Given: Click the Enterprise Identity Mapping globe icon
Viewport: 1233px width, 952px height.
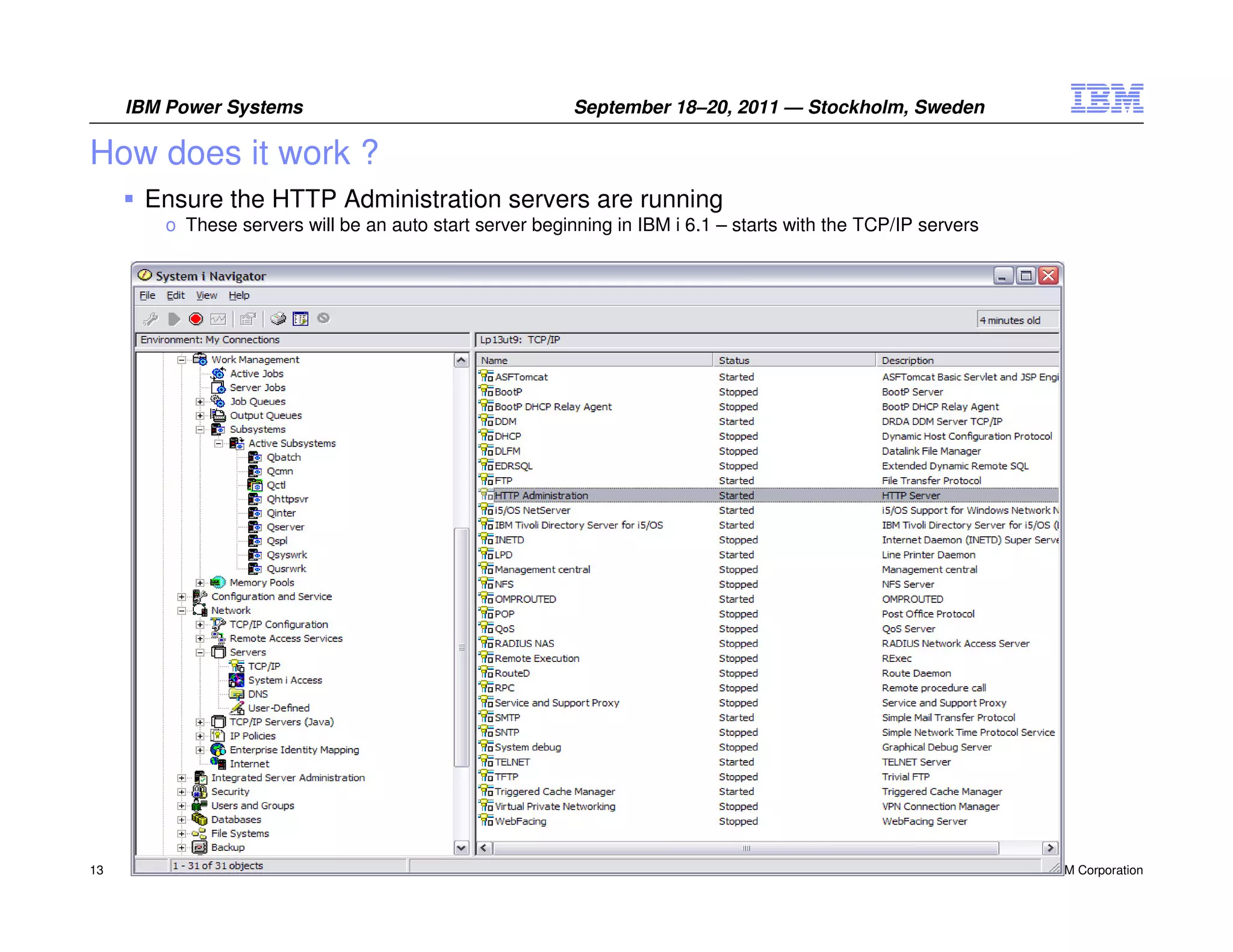Looking at the screenshot, I should (x=218, y=750).
